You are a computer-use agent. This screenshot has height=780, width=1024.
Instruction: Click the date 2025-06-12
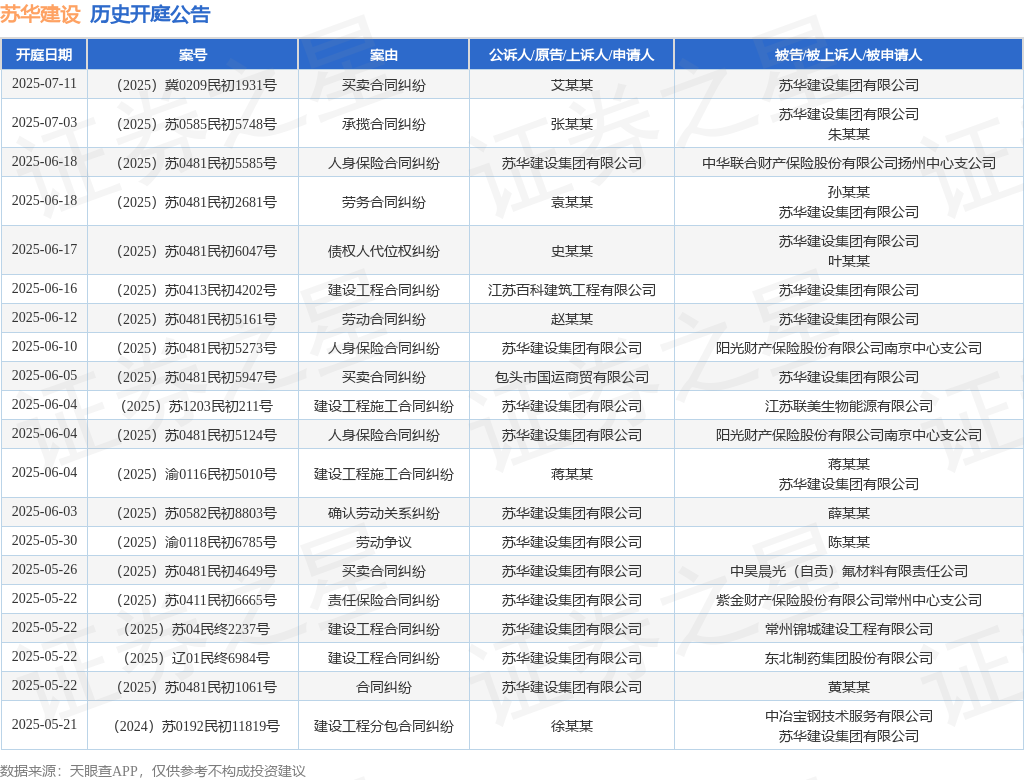(44, 317)
